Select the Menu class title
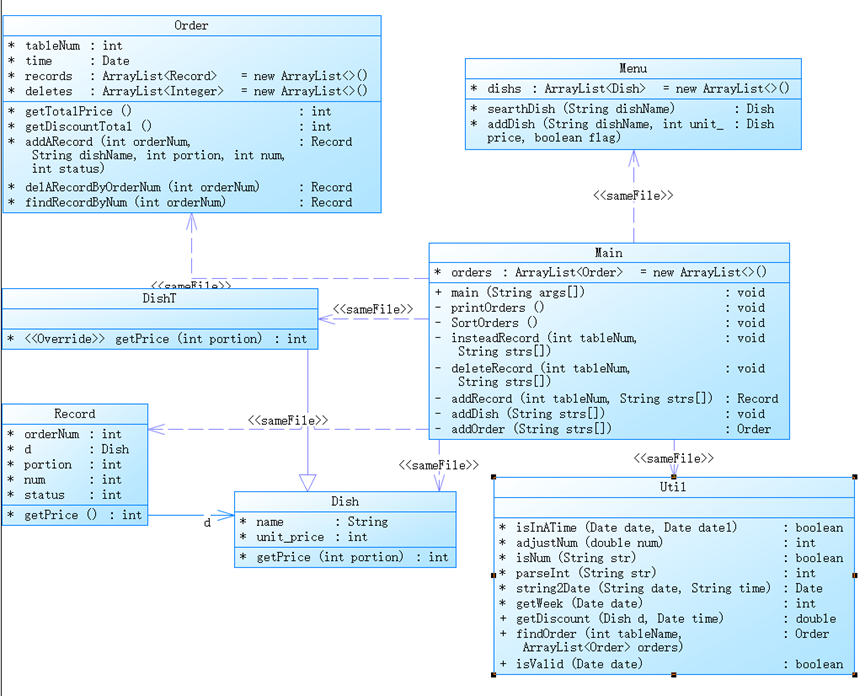Viewport: 865px width, 696px height. [633, 68]
